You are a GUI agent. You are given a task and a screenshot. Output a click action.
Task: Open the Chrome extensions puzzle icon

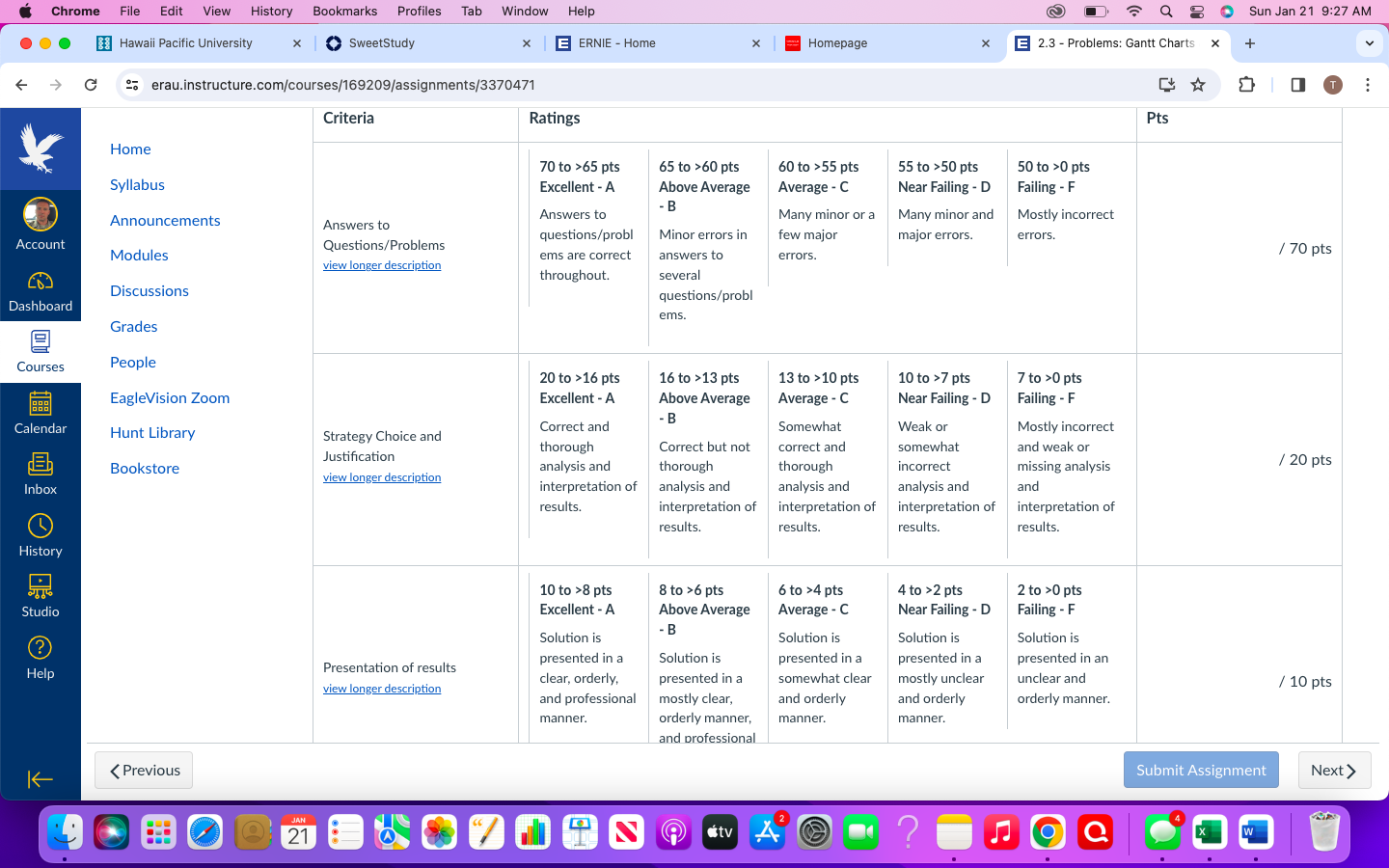(x=1246, y=85)
